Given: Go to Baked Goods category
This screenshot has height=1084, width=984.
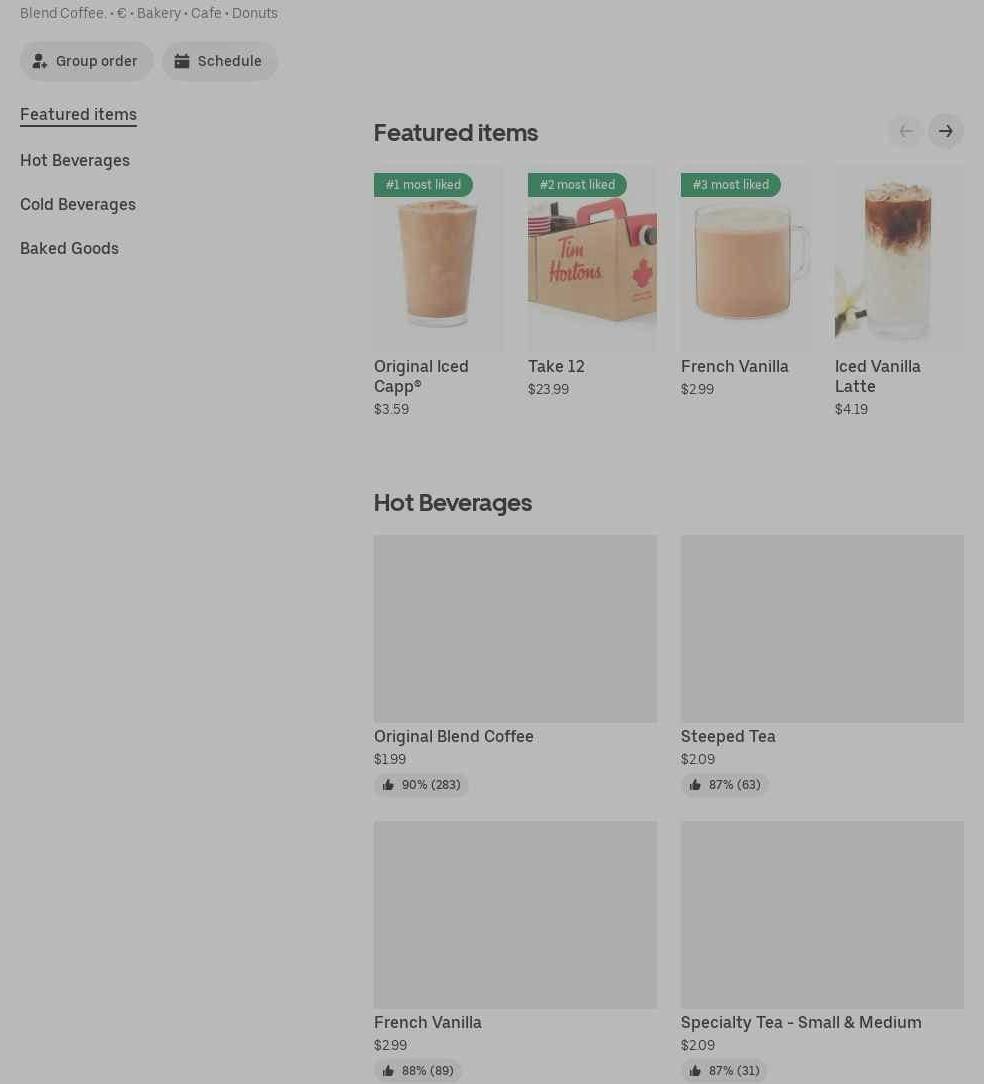Looking at the screenshot, I should (x=69, y=248).
